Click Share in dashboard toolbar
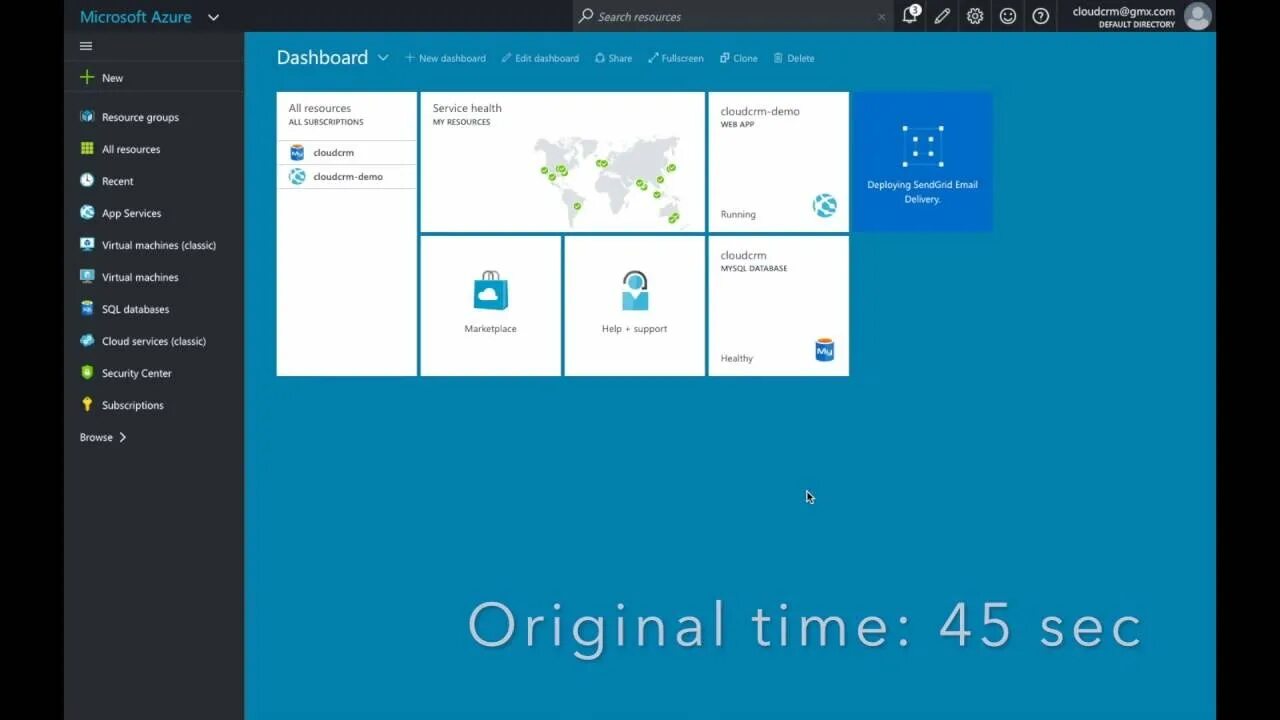This screenshot has width=1280, height=720. click(613, 58)
